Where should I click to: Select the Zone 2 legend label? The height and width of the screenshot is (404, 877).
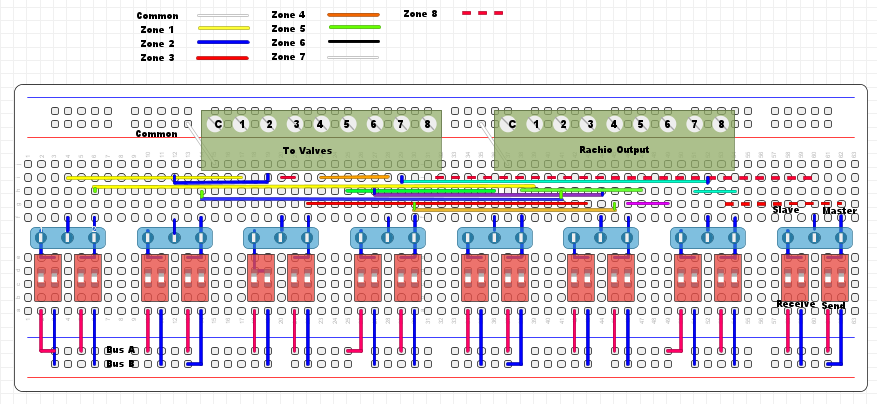(x=157, y=44)
